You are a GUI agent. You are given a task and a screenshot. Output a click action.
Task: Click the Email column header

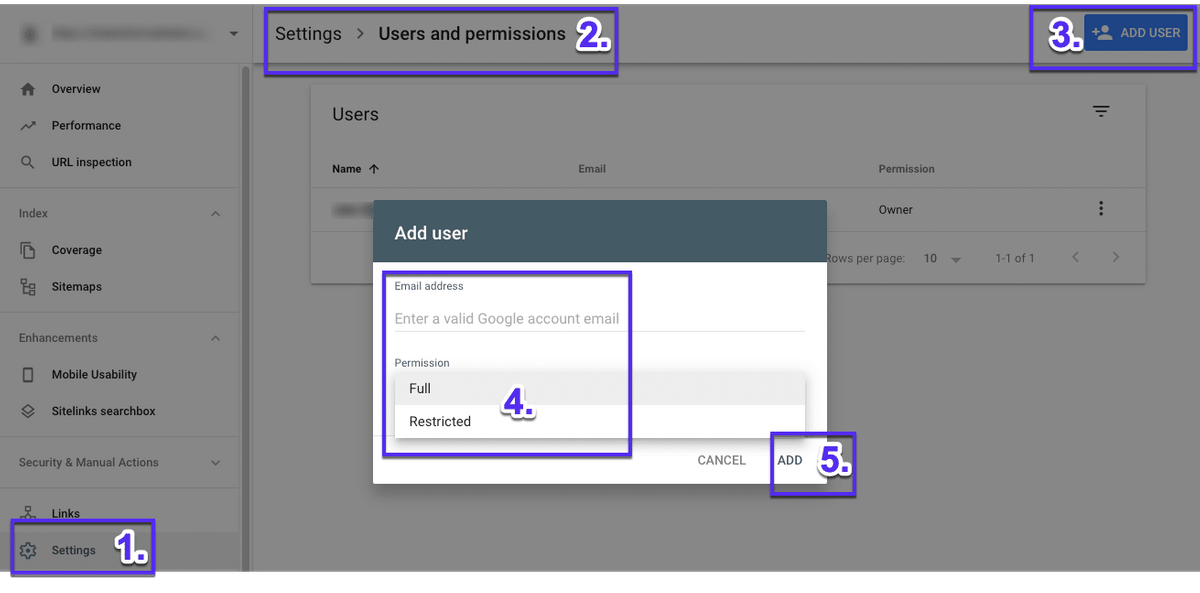click(592, 169)
